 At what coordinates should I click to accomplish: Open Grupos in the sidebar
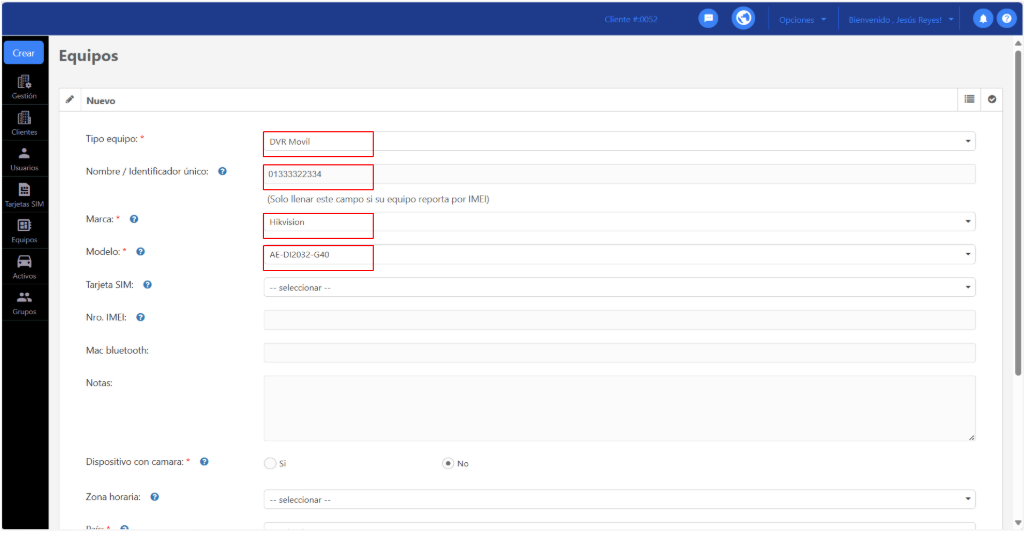[x=24, y=303]
